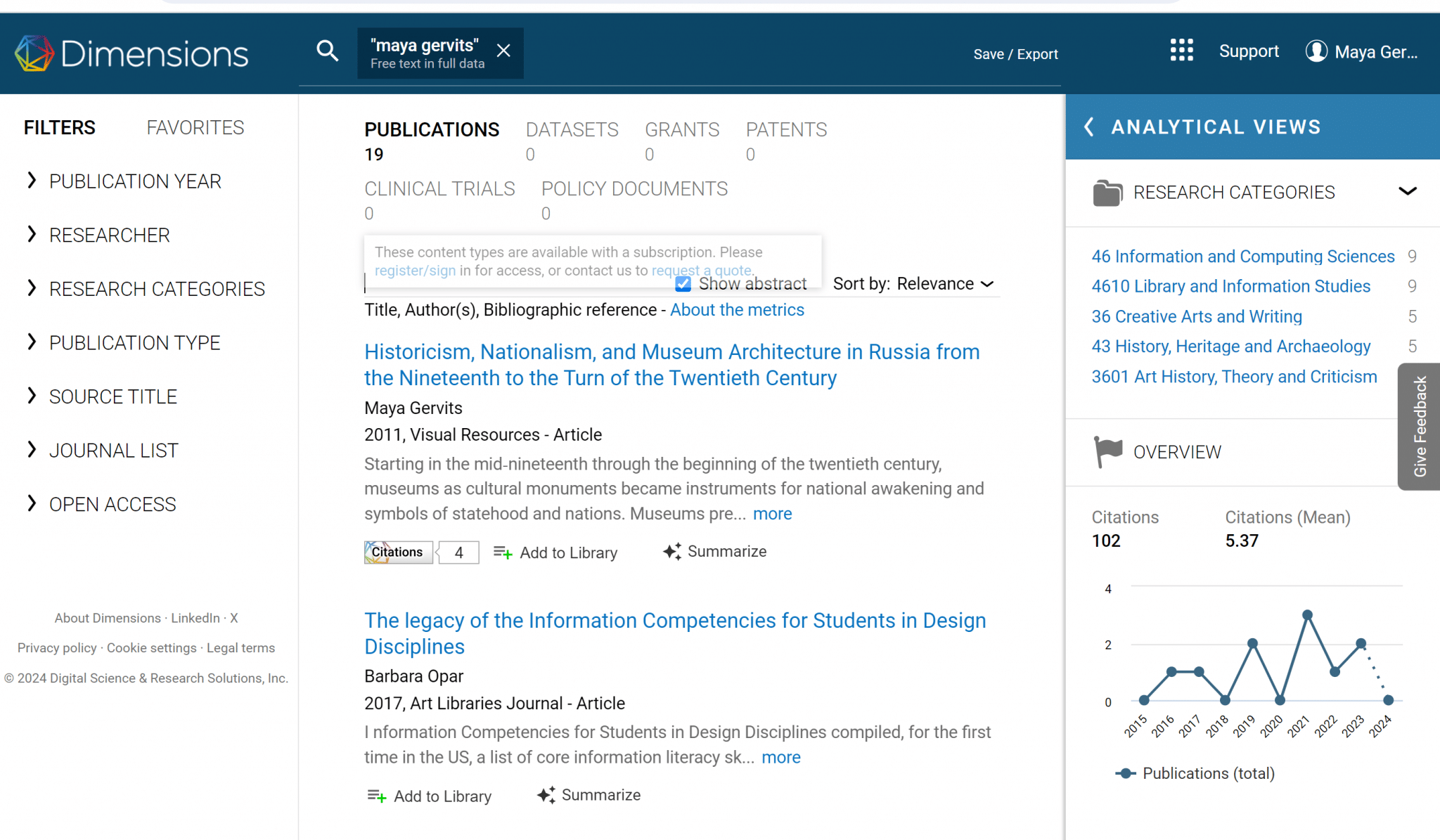Click the Publications (total) legend entry

(x=1195, y=773)
